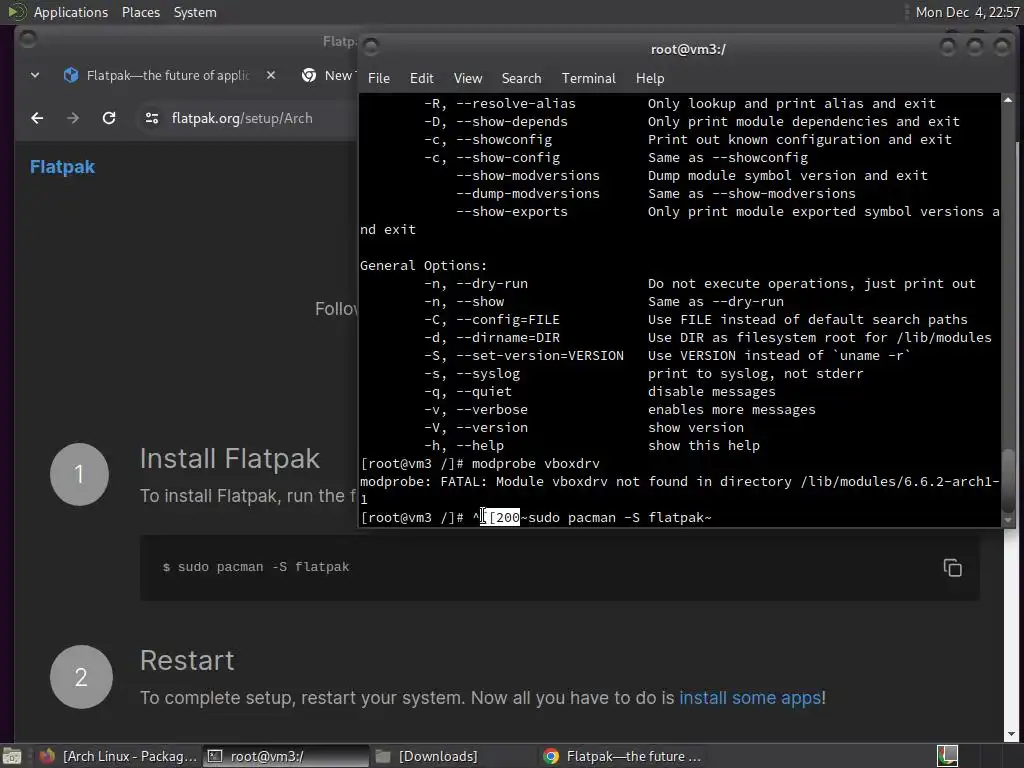Click the workspace switcher in bottom panel
Screen dimensions: 1024x768
[947, 756]
